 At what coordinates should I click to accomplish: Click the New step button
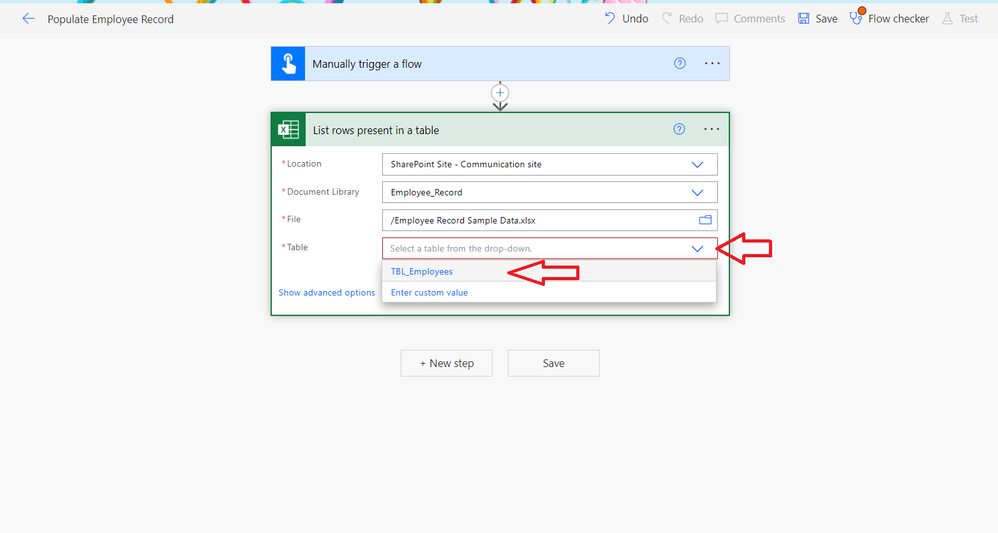coord(447,363)
